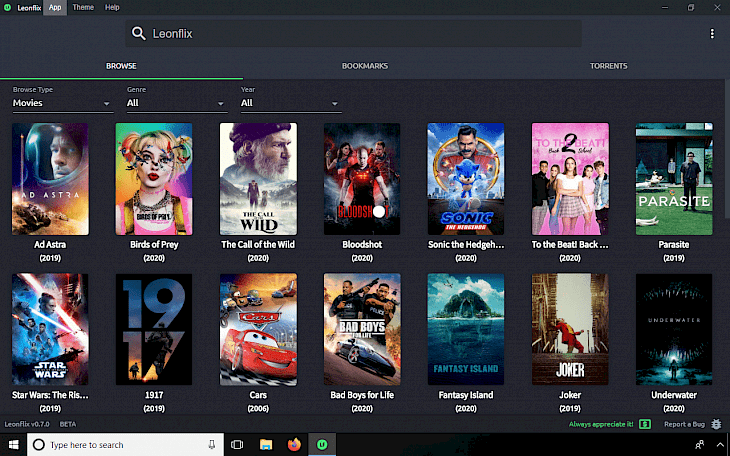Viewport: 730px width, 456px height.
Task: Click the Leonflix logo in title bar
Action: click(x=7, y=7)
